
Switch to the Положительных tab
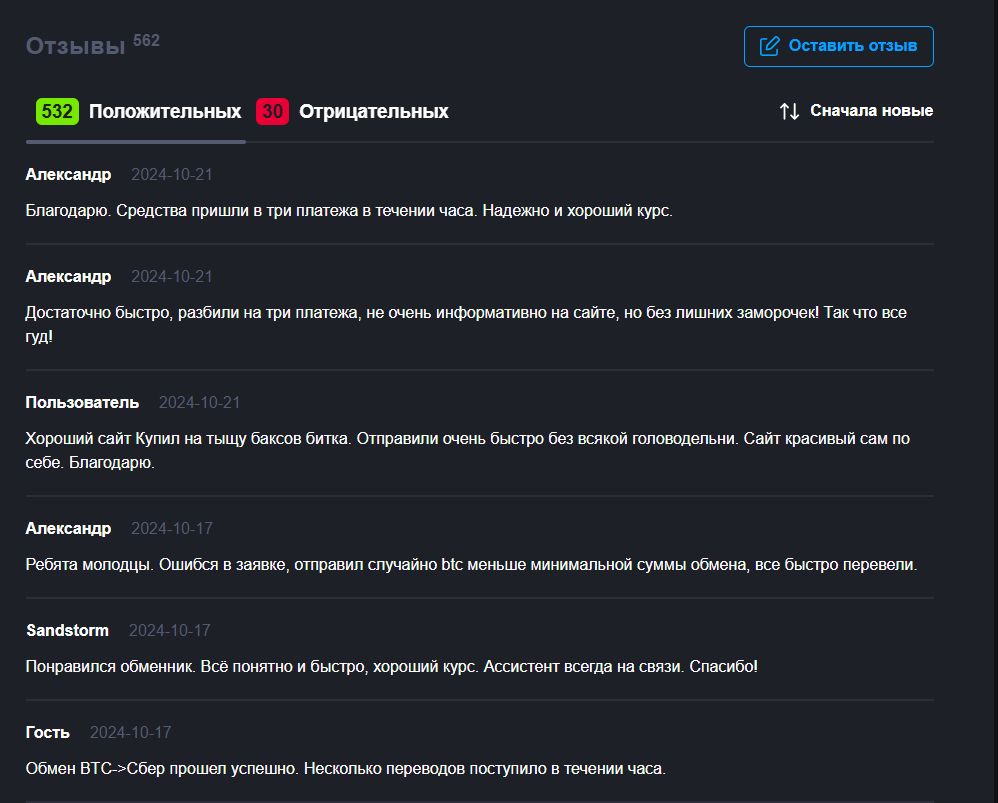[165, 111]
